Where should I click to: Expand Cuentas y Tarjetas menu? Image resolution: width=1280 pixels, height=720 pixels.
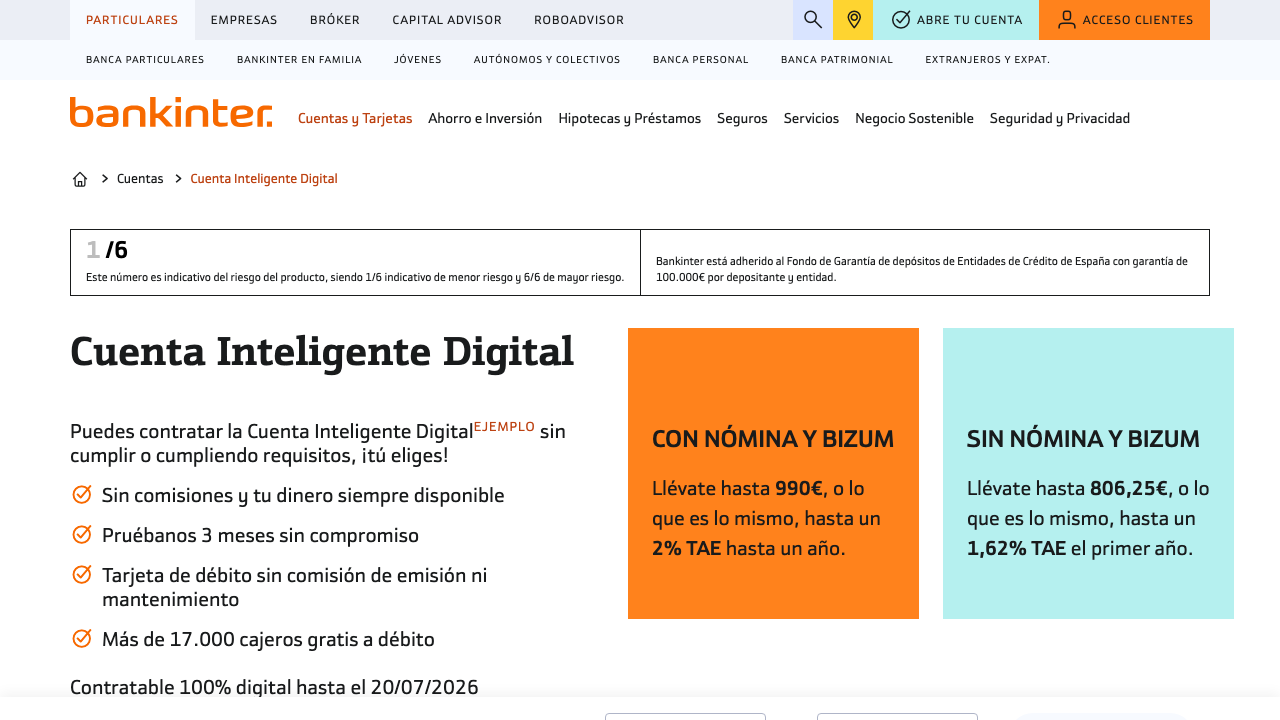click(355, 118)
